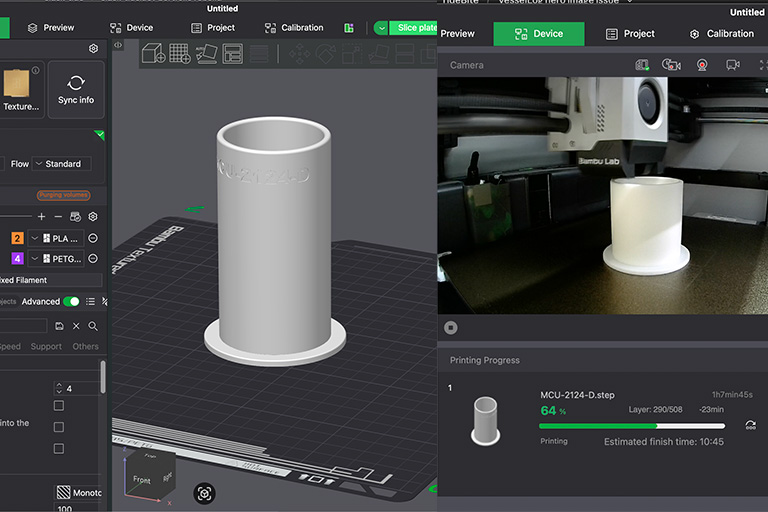Click the X icon beside save preset

[76, 326]
